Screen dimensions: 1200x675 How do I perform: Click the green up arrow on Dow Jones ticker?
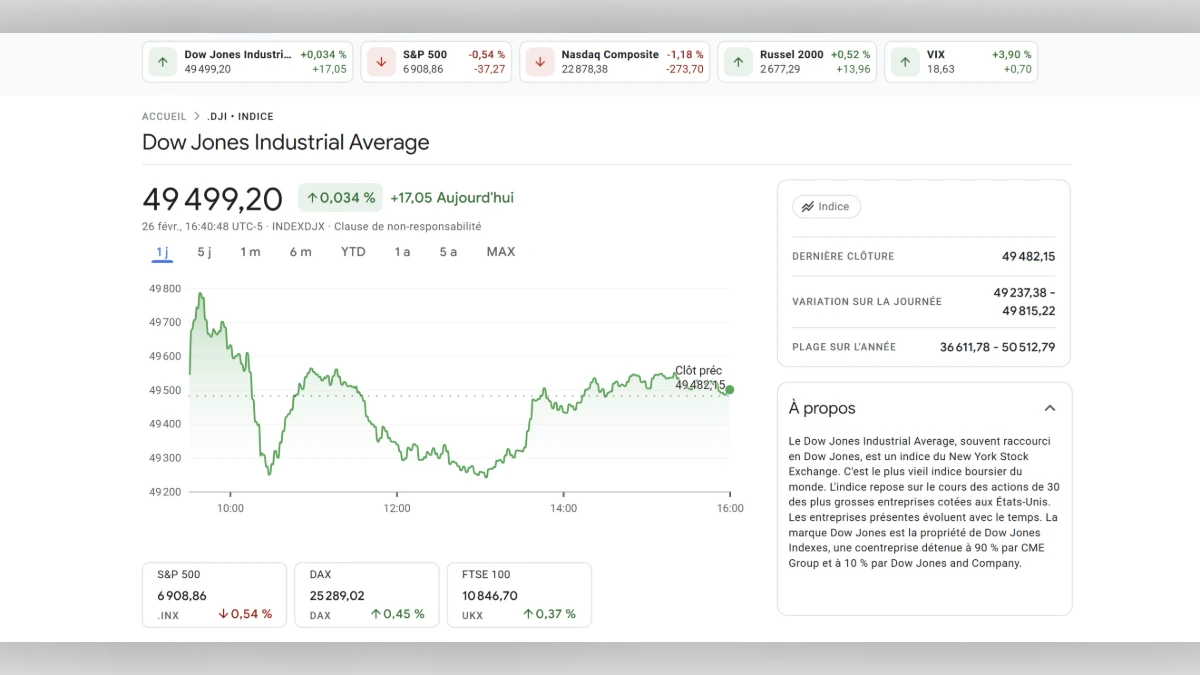tap(162, 61)
